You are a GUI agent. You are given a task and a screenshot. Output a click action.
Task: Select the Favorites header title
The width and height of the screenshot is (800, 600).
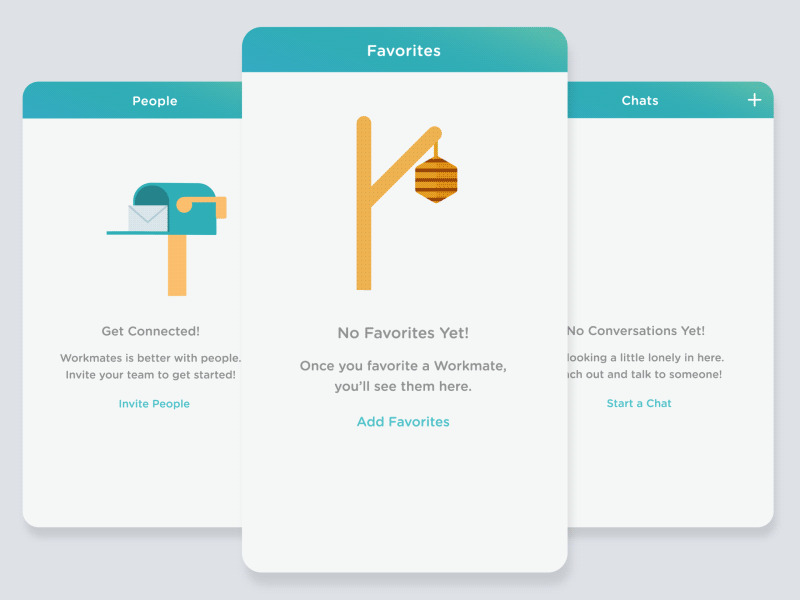point(404,51)
